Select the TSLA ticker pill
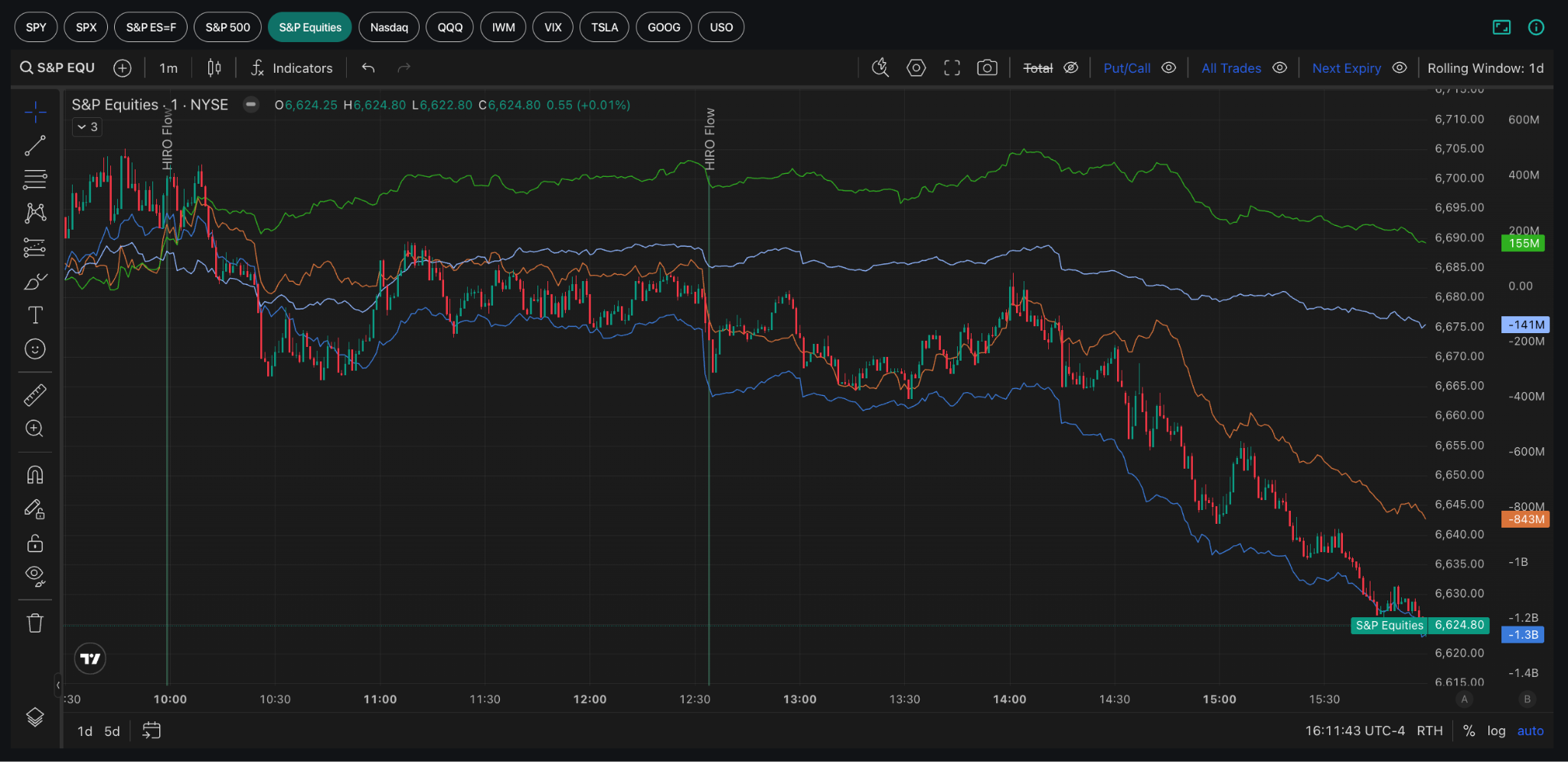1568x762 pixels. click(604, 28)
